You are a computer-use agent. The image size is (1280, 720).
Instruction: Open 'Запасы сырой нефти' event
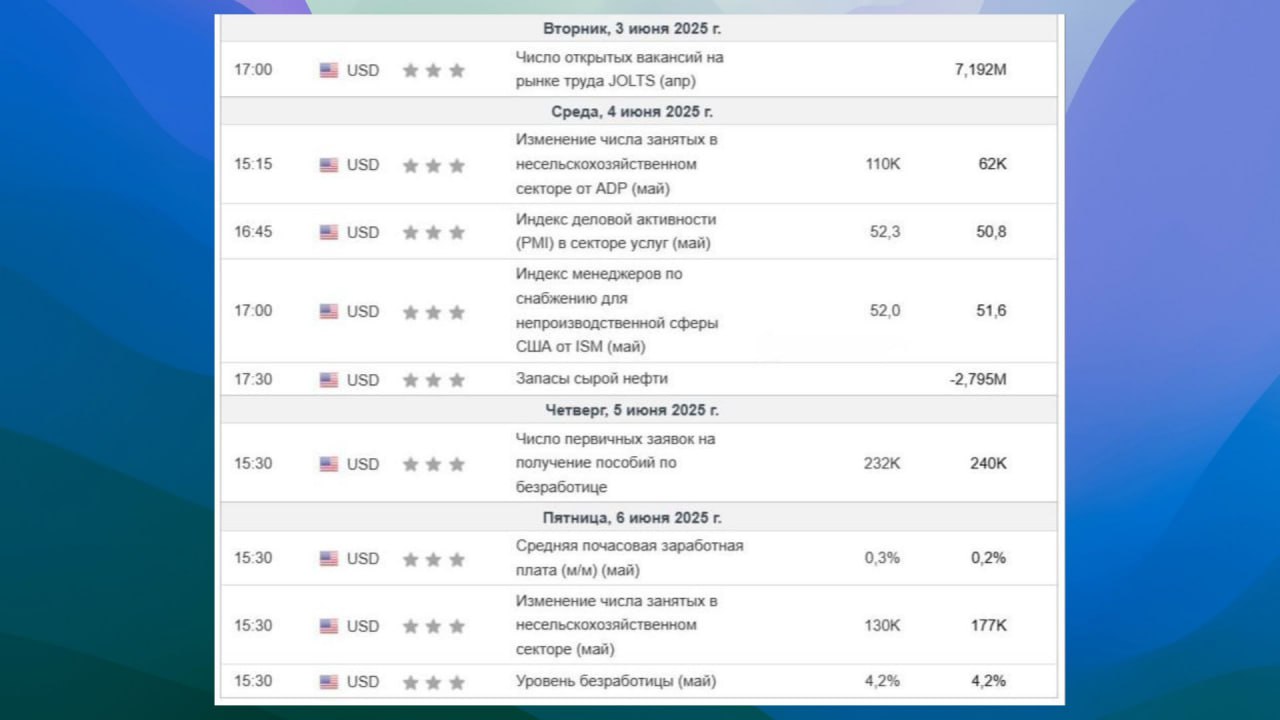click(592, 378)
